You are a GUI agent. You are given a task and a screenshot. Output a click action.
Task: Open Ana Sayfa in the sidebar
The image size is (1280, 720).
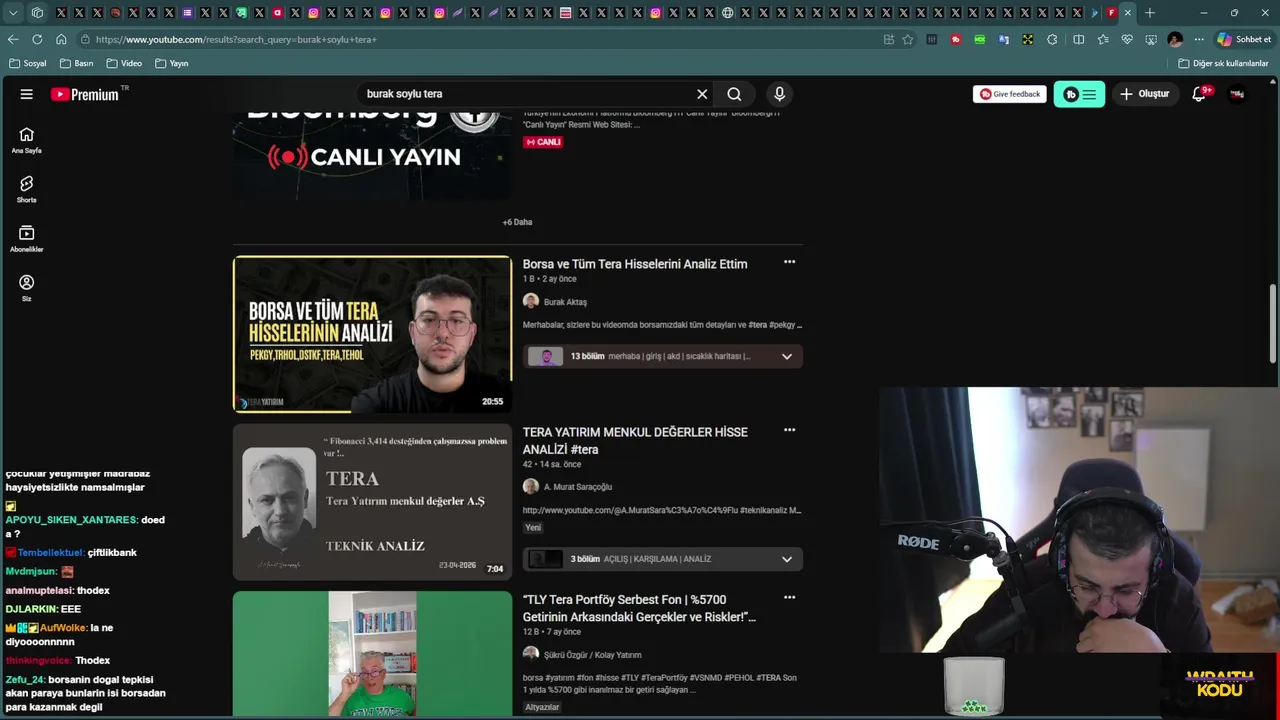(26, 140)
